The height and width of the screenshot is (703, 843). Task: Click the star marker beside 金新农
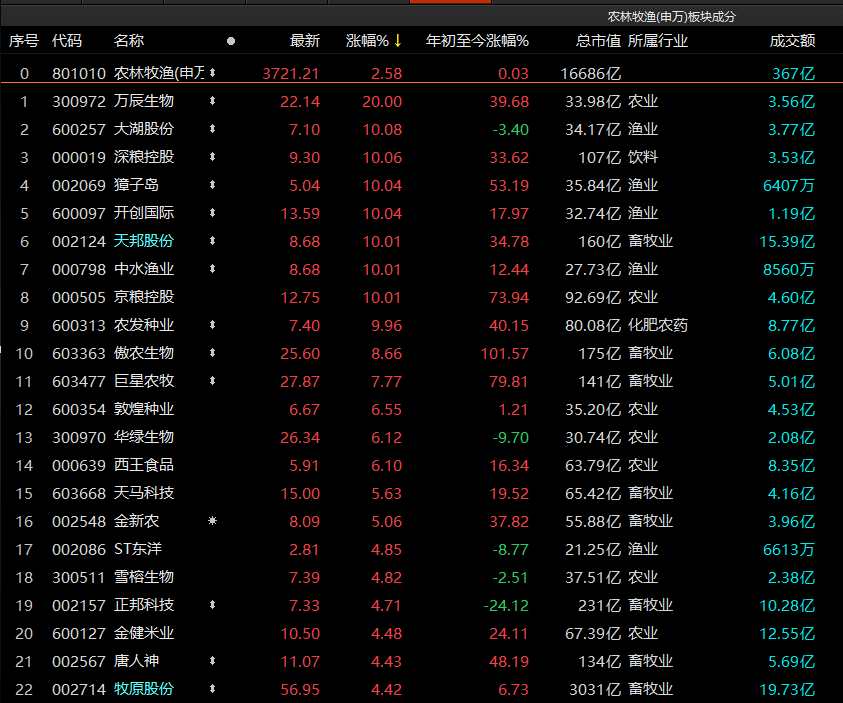[212, 520]
